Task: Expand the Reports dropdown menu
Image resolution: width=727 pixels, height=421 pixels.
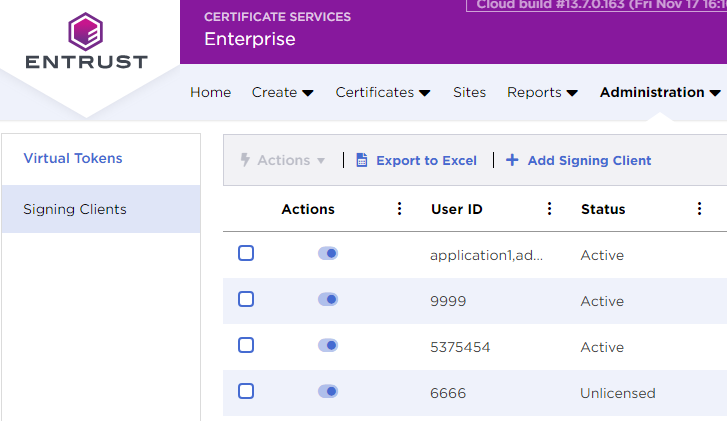Action: (542, 92)
